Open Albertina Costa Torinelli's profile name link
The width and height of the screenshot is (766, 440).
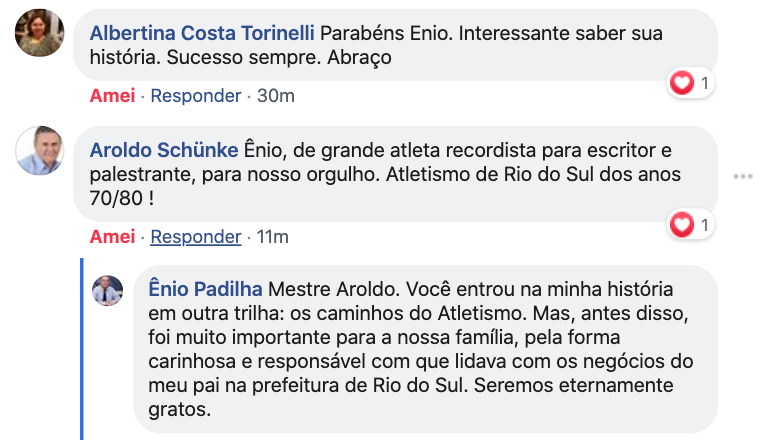click(x=202, y=32)
